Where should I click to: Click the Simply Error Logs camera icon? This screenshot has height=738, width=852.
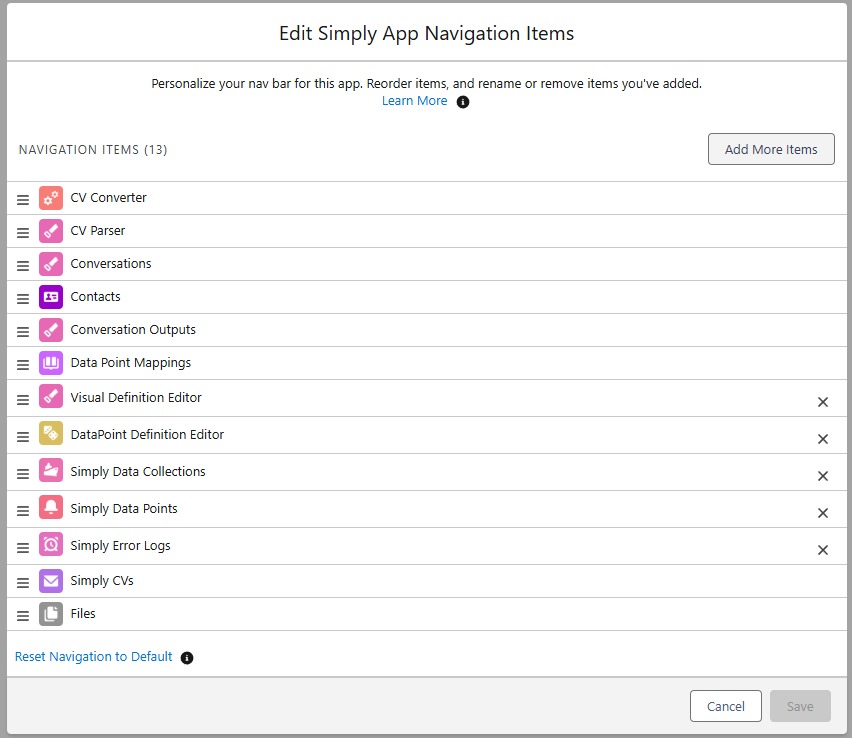50,545
